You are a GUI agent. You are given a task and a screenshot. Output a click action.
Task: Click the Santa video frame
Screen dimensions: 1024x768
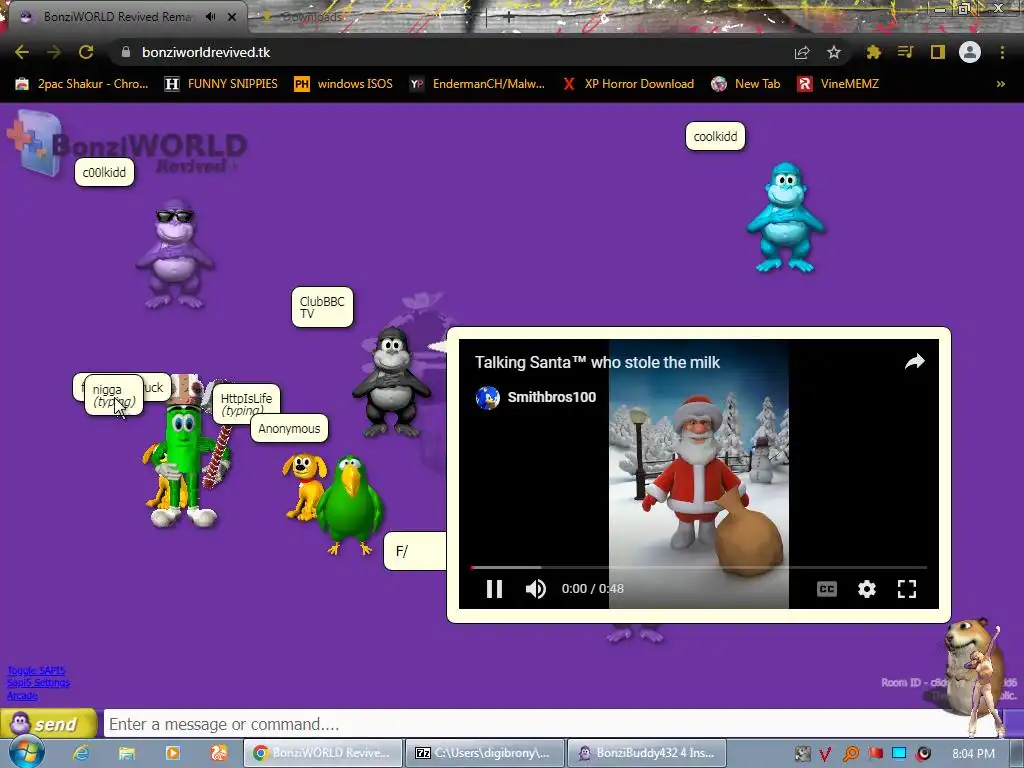699,475
